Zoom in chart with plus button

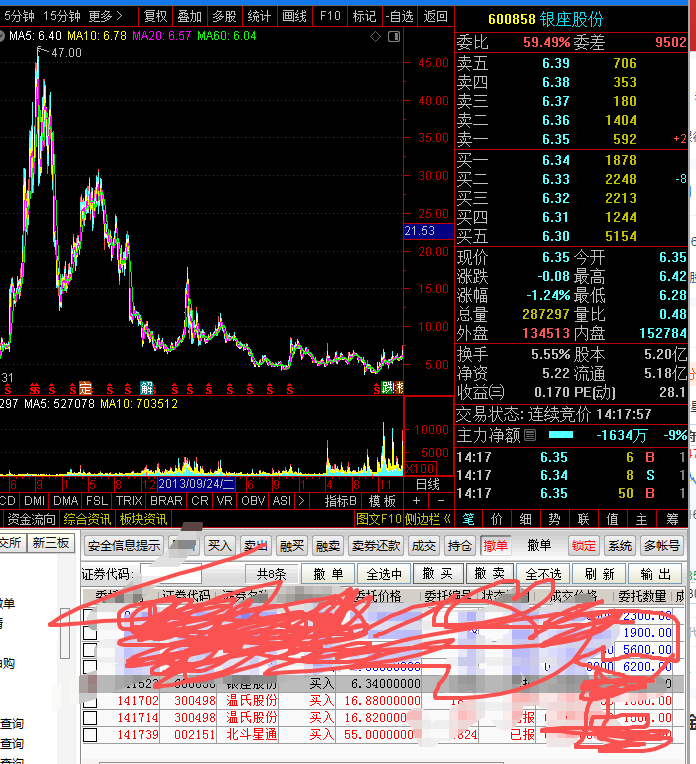pyautogui.click(x=416, y=500)
